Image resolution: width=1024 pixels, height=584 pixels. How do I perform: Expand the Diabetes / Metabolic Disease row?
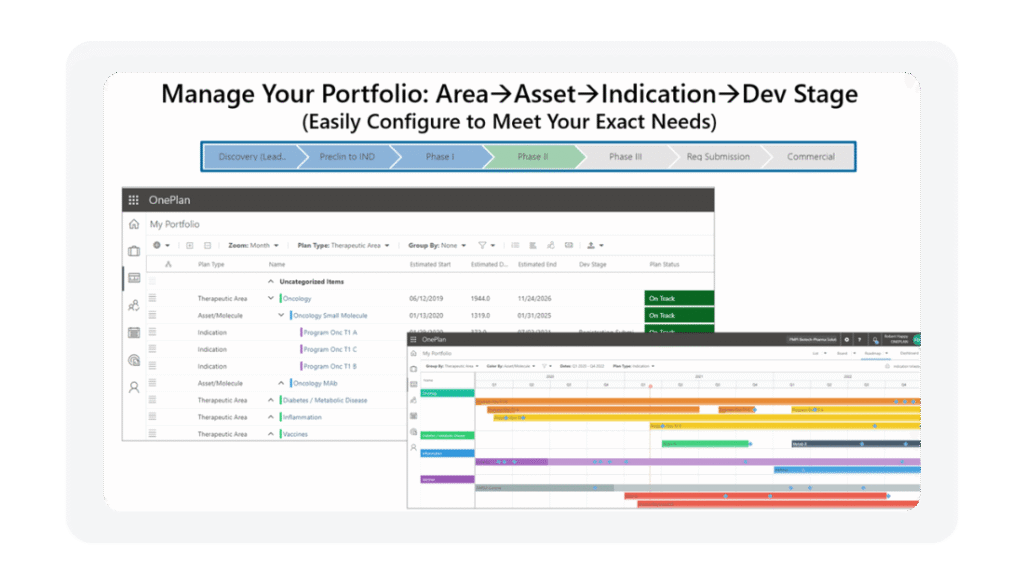[x=271, y=400]
